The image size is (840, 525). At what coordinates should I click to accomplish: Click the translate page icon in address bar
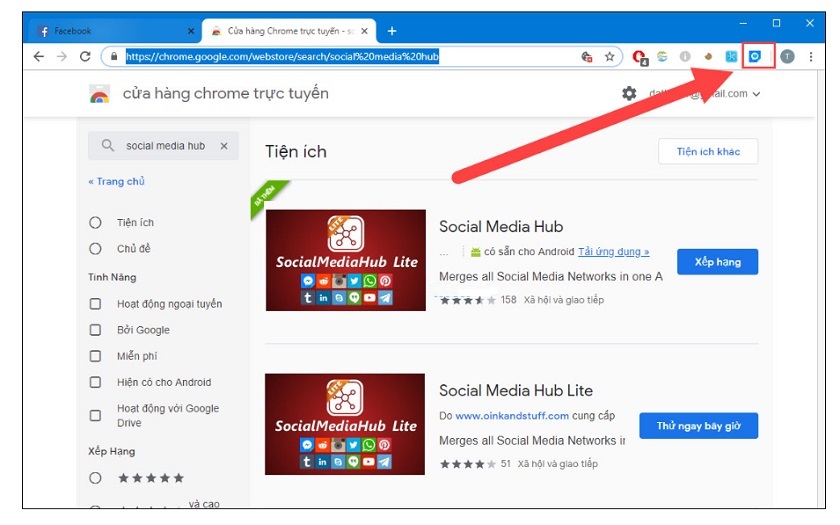pos(587,56)
